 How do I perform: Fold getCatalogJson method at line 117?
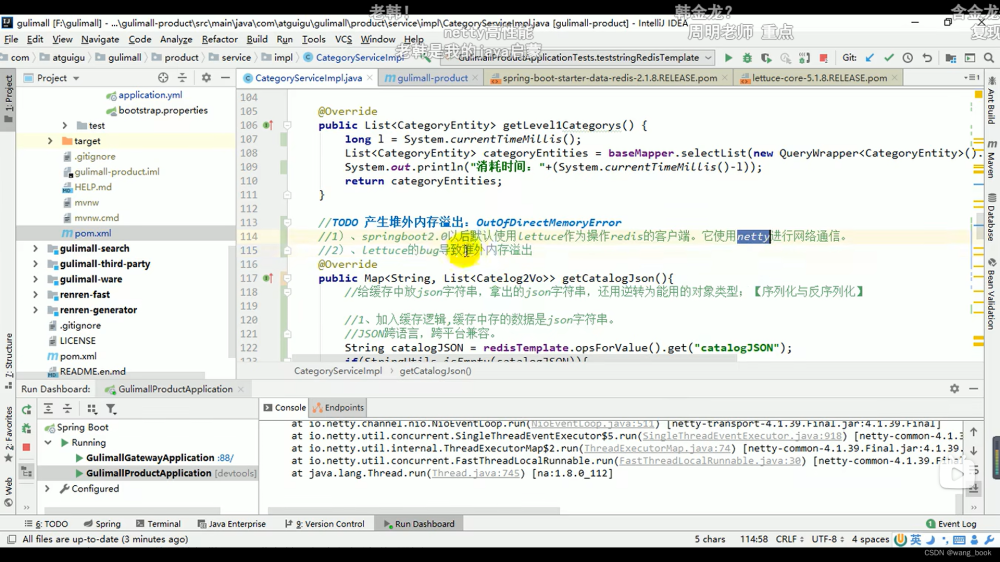[288, 278]
